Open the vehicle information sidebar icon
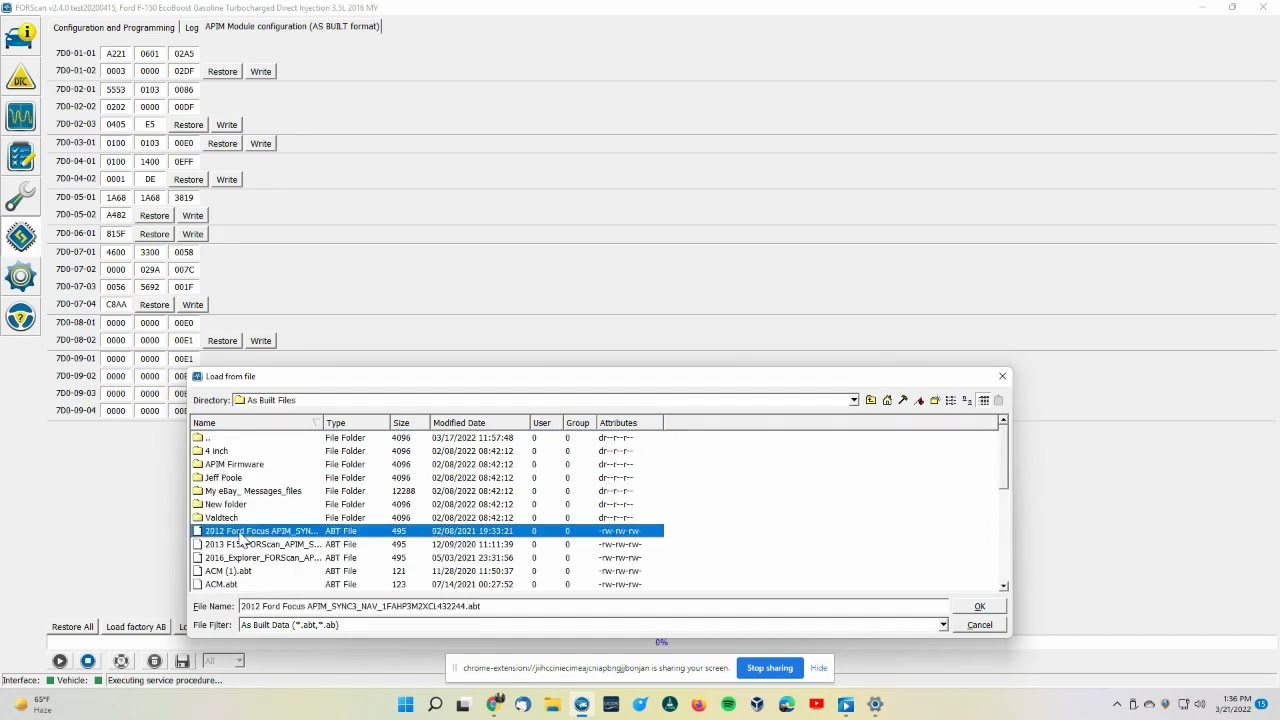The image size is (1280, 720). (20, 37)
